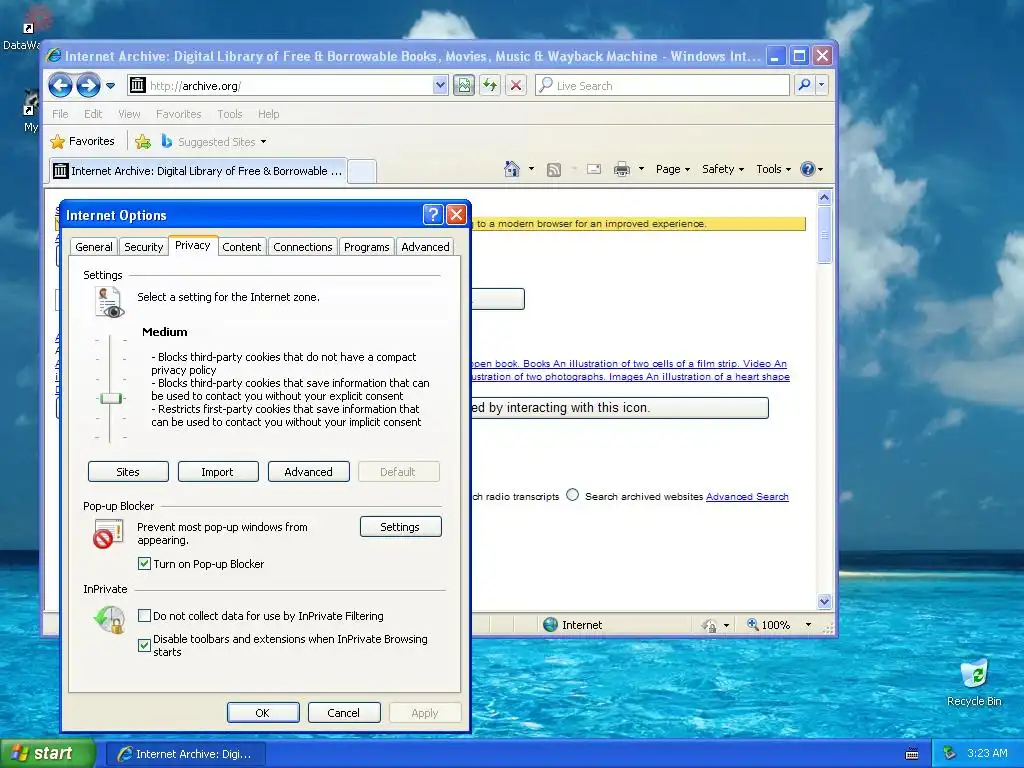Open the Page command bar menu
This screenshot has width=1024, height=768.
pos(673,169)
